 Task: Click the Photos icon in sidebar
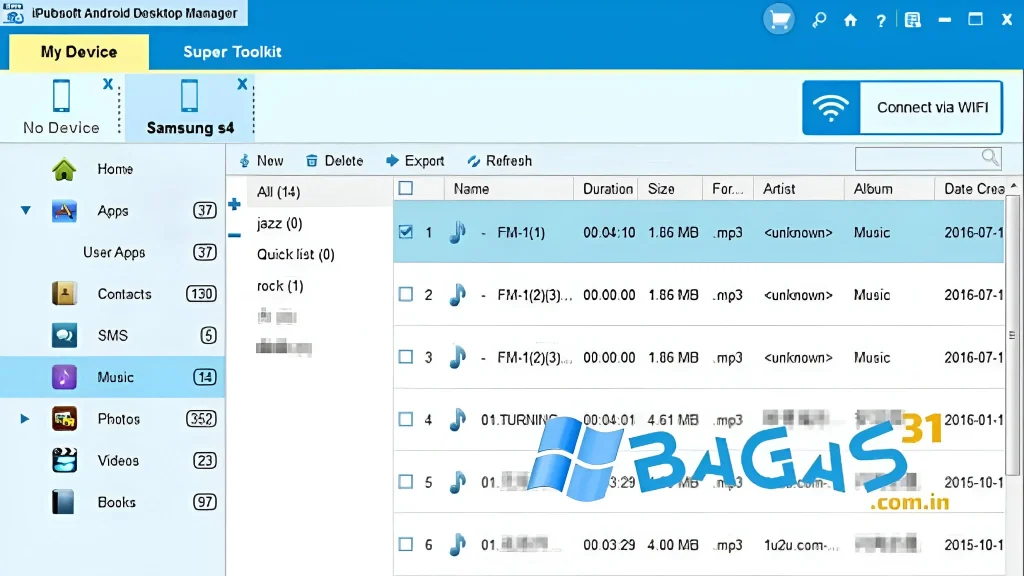64,419
